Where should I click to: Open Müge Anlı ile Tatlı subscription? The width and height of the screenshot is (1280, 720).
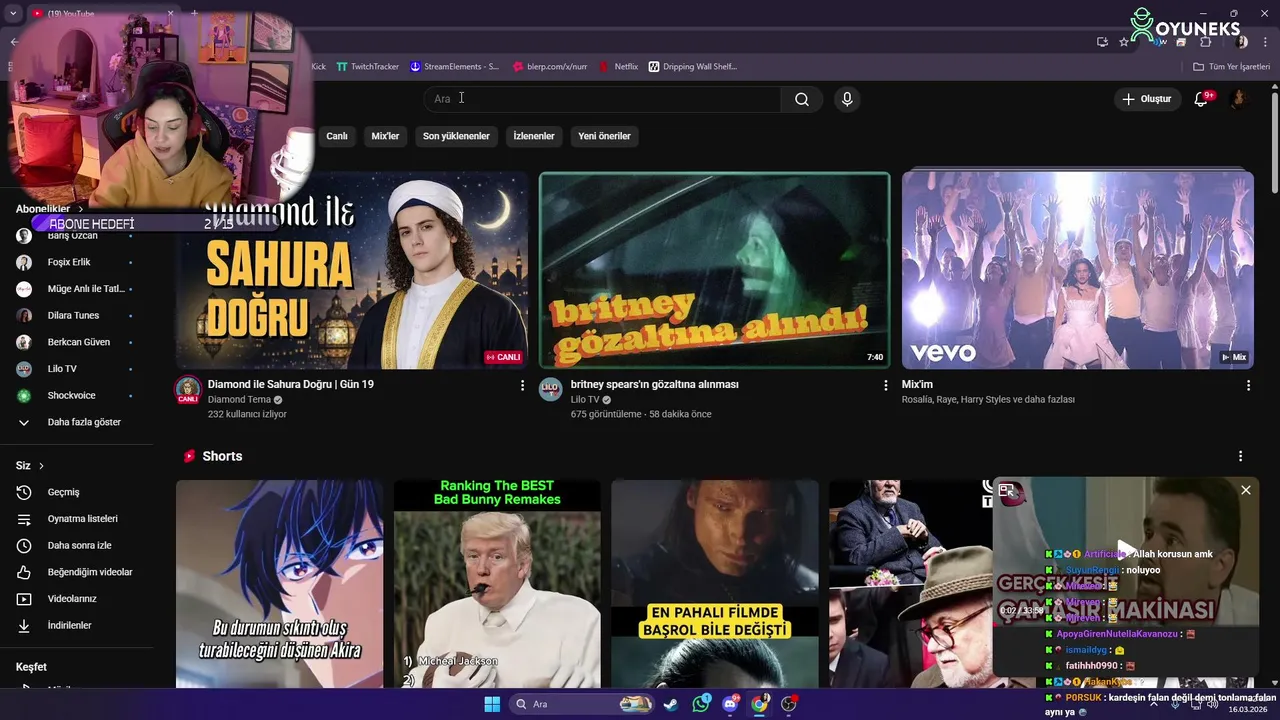(75, 289)
